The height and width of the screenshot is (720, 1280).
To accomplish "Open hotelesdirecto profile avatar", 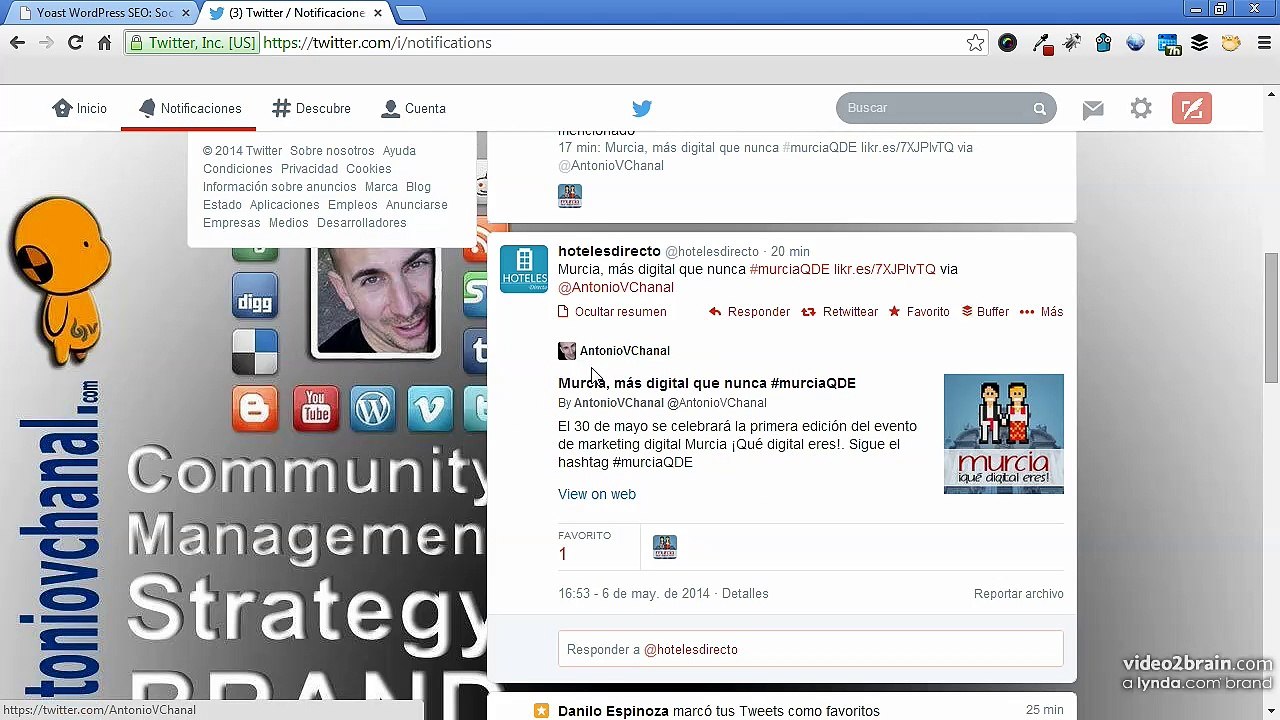I will [x=524, y=268].
